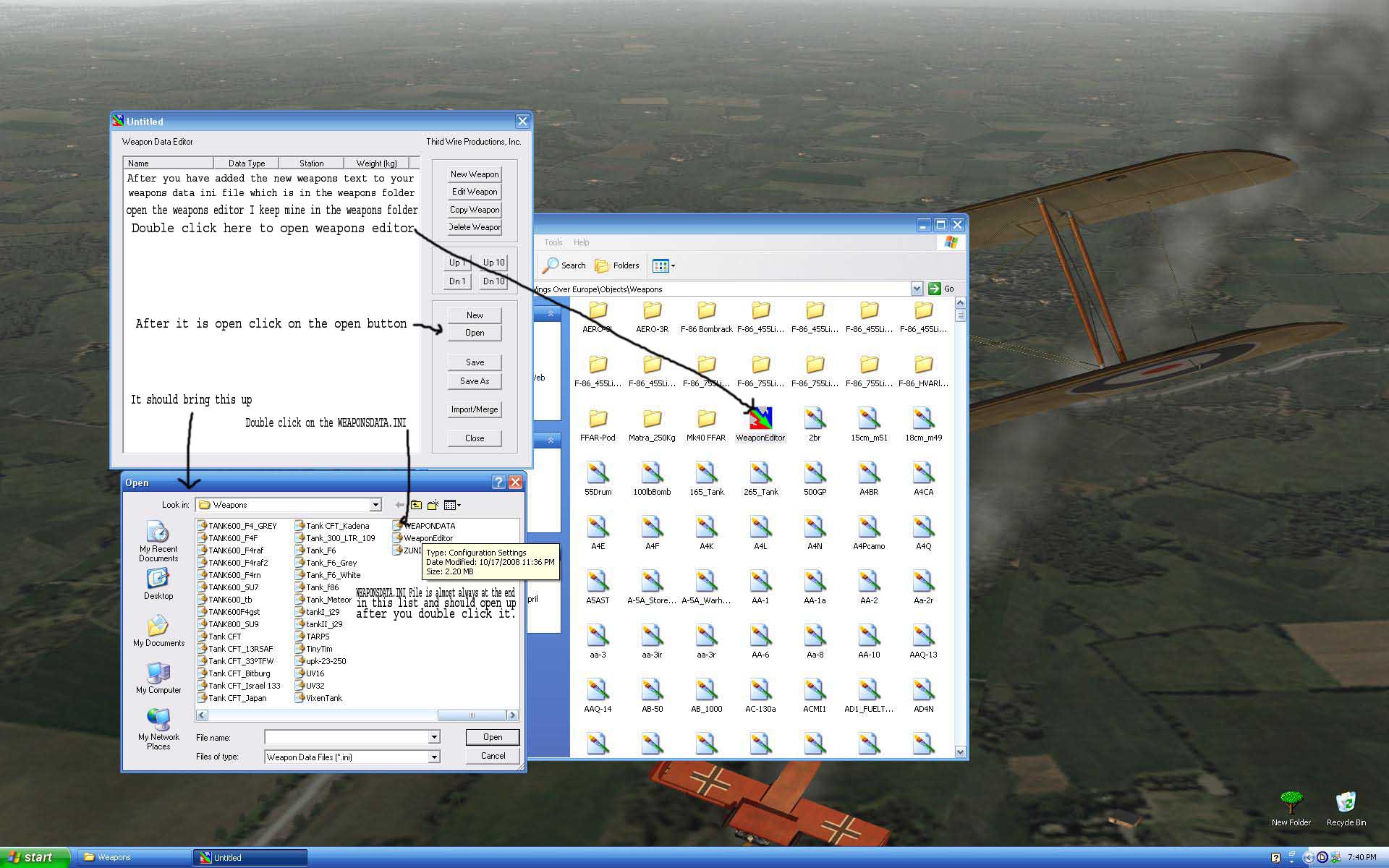The height and width of the screenshot is (868, 1389).
Task: Click the Search toolbar icon in Explorer
Action: tap(564, 265)
